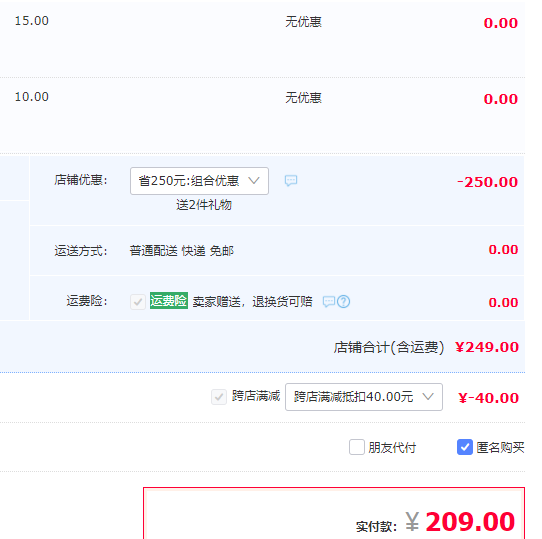Click the chevron arrow in 跨店满减 combo box
The height and width of the screenshot is (539, 542).
point(428,397)
